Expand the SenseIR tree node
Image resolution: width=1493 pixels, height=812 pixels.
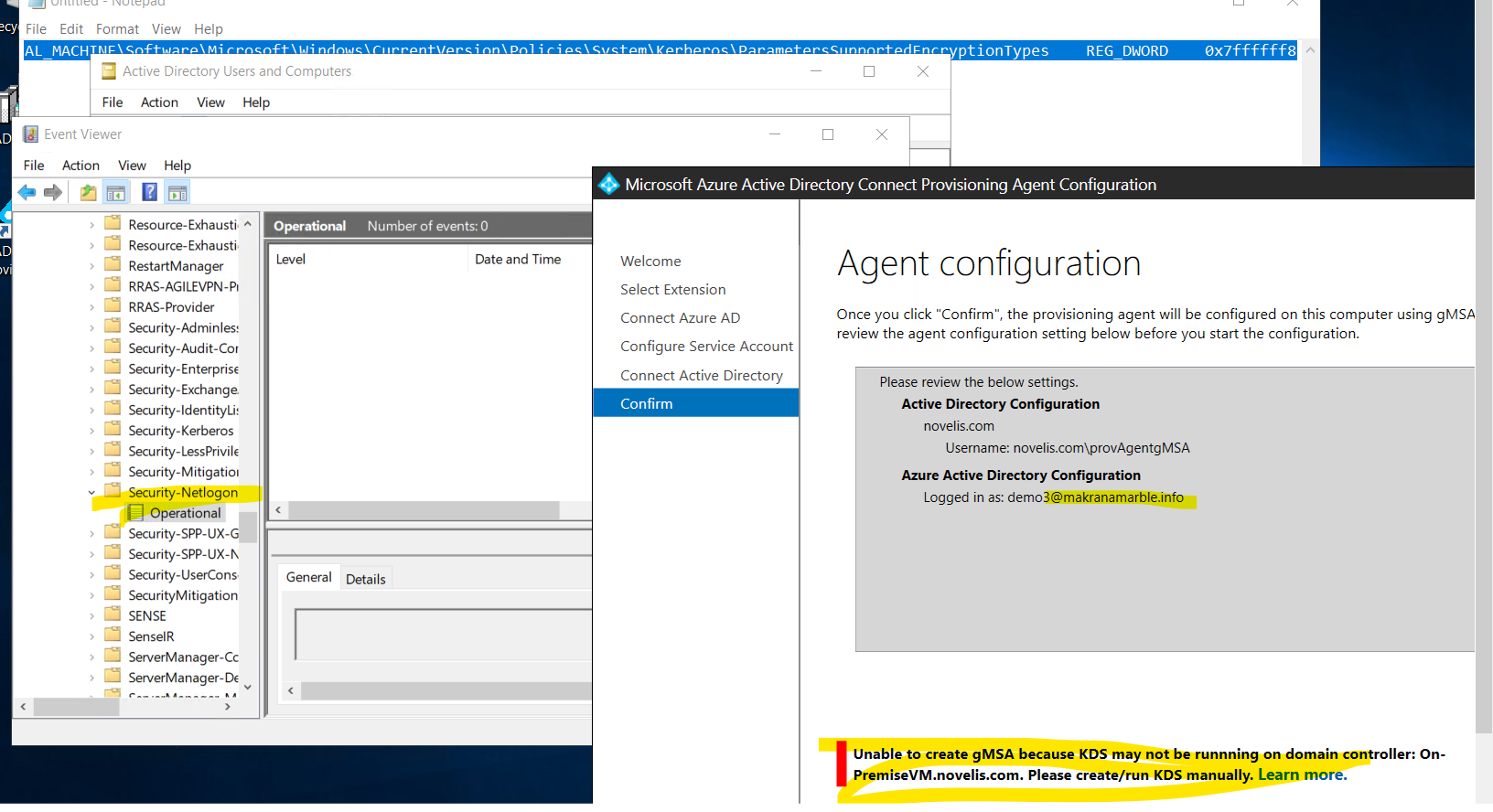[91, 636]
